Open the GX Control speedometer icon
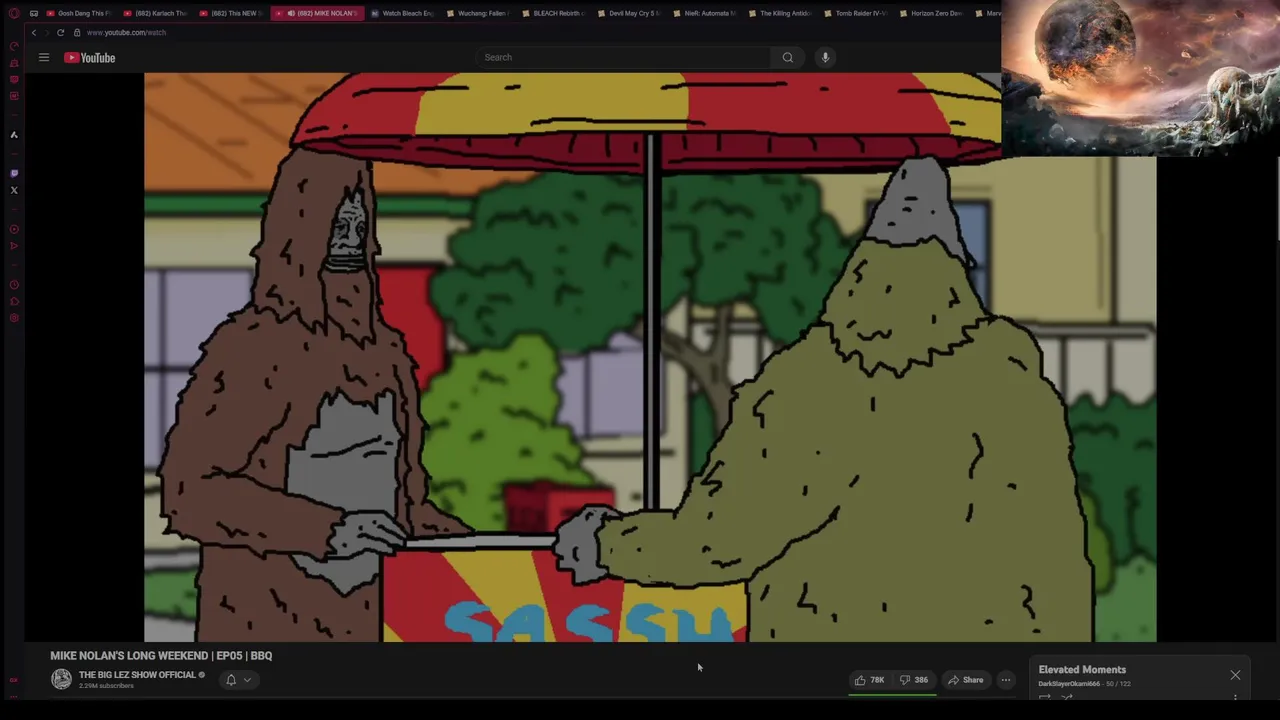This screenshot has height=720, width=1280. 14,46
